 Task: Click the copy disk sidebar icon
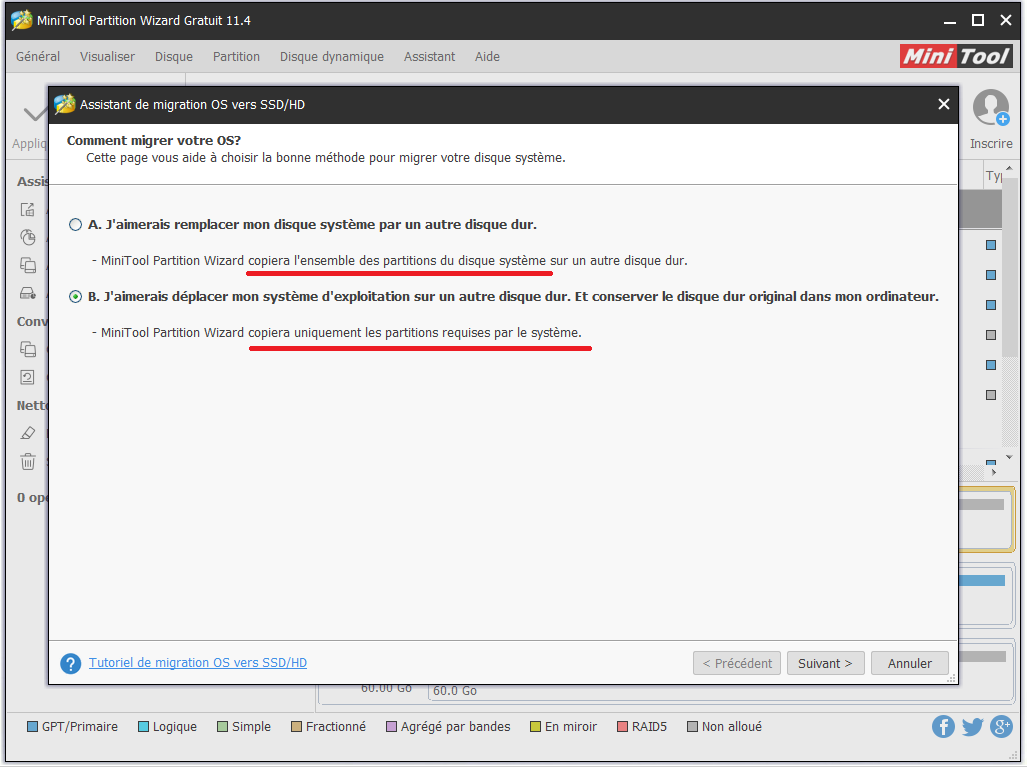28,293
